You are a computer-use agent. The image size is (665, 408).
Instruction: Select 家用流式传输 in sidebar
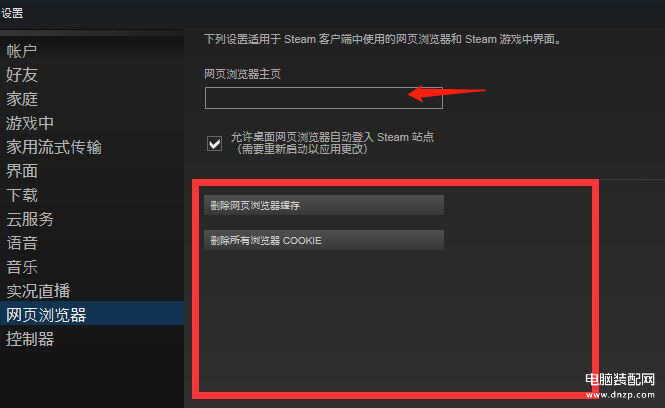54,147
